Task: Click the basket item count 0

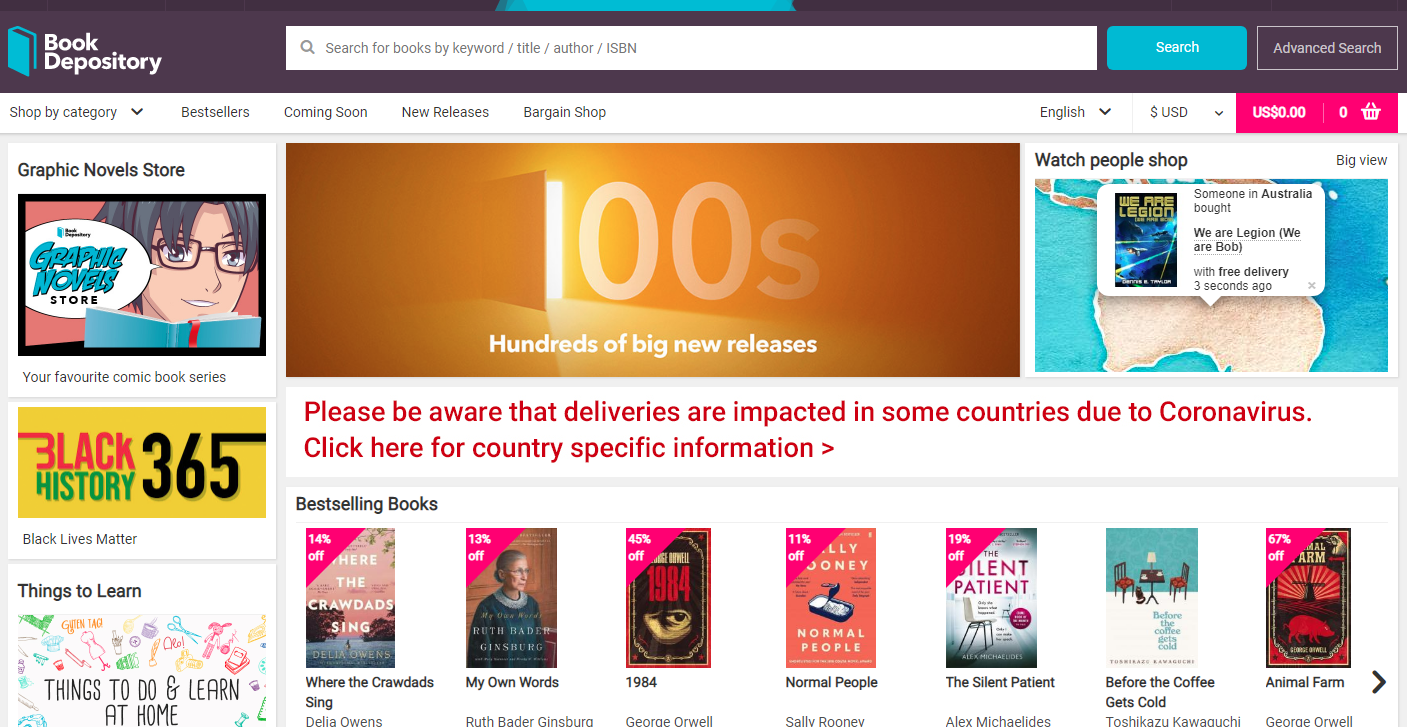Action: click(x=1343, y=112)
